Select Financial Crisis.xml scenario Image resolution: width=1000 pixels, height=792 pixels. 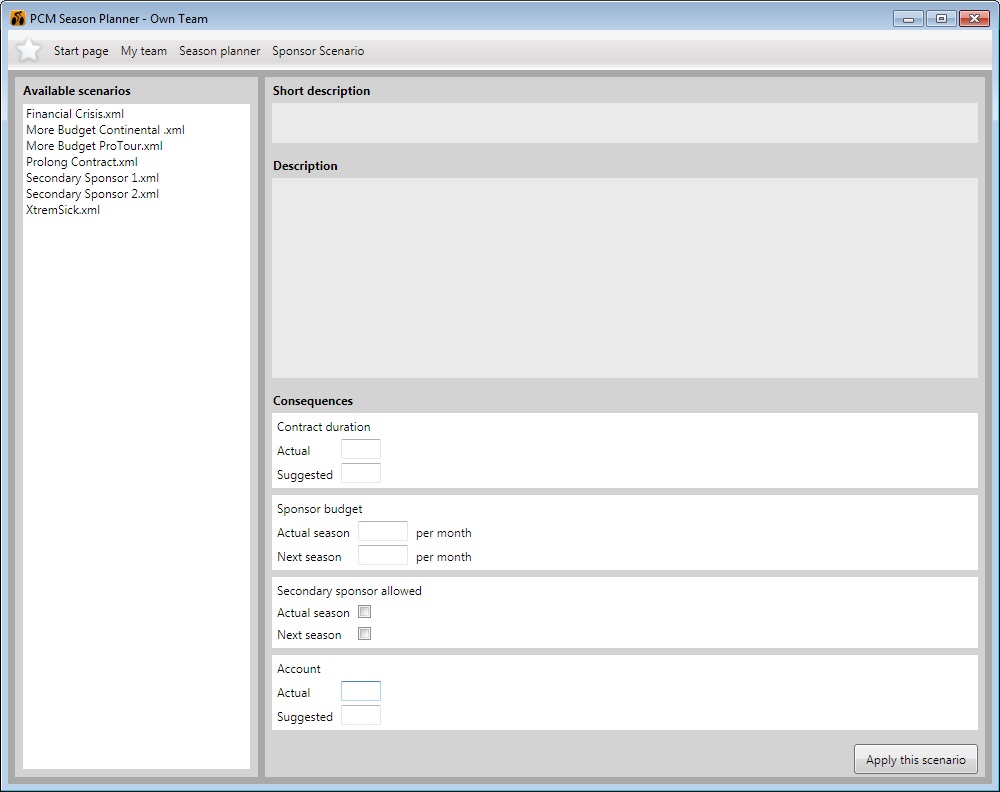coord(75,114)
